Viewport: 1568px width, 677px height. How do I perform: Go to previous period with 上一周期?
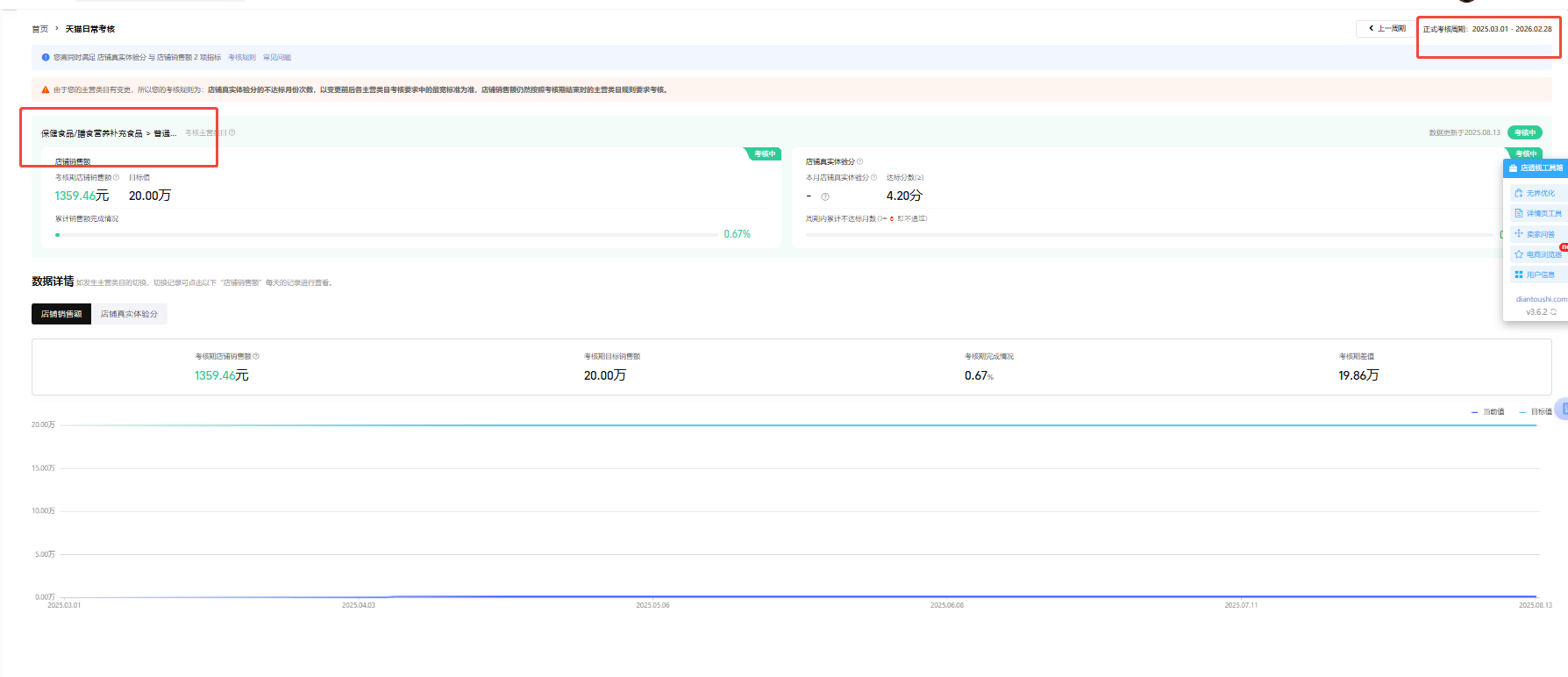1386,29
